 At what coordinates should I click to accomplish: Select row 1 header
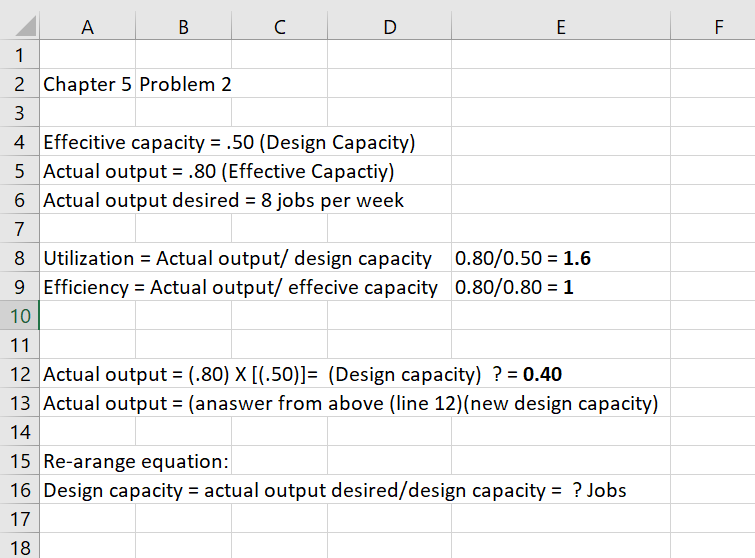tap(19, 55)
